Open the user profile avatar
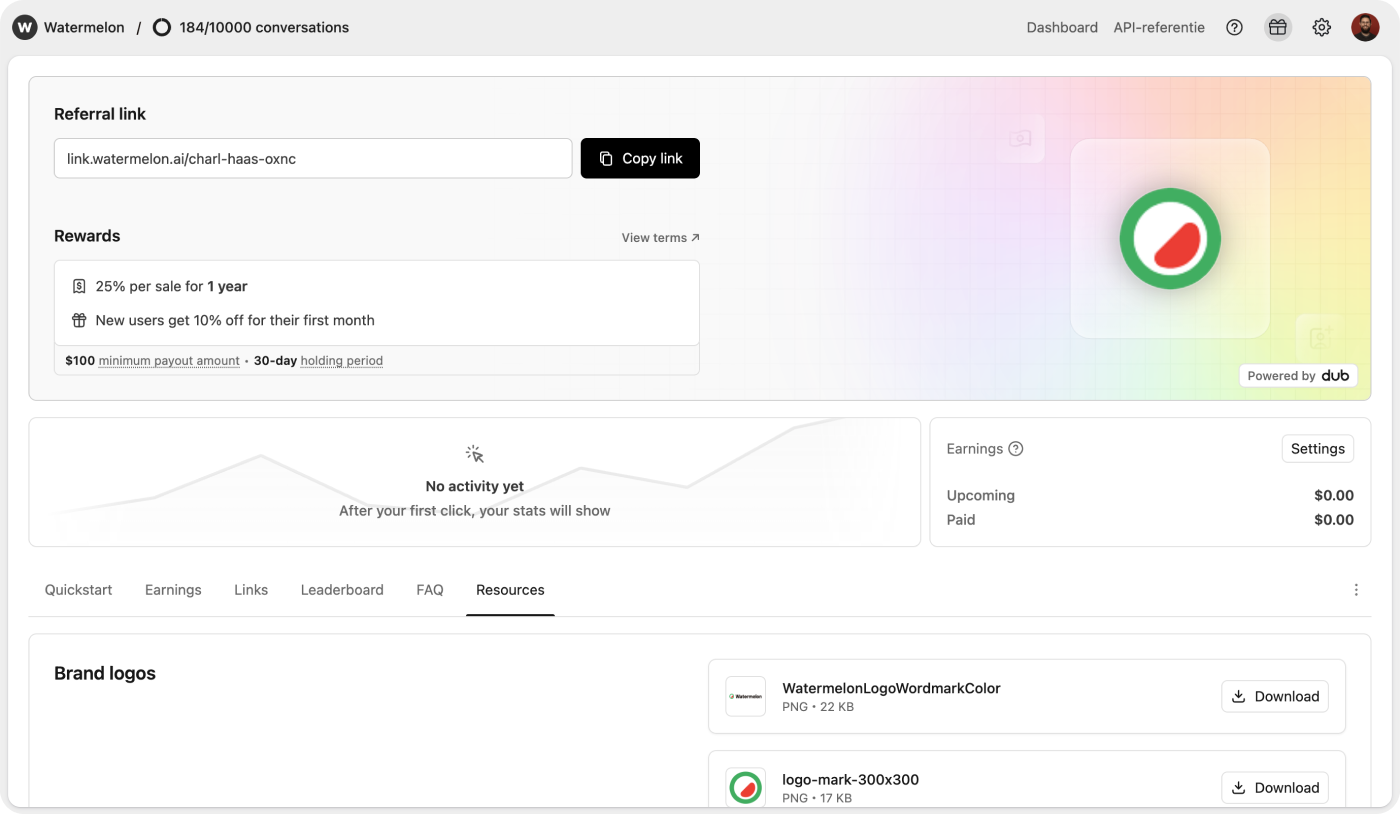 [x=1365, y=28]
